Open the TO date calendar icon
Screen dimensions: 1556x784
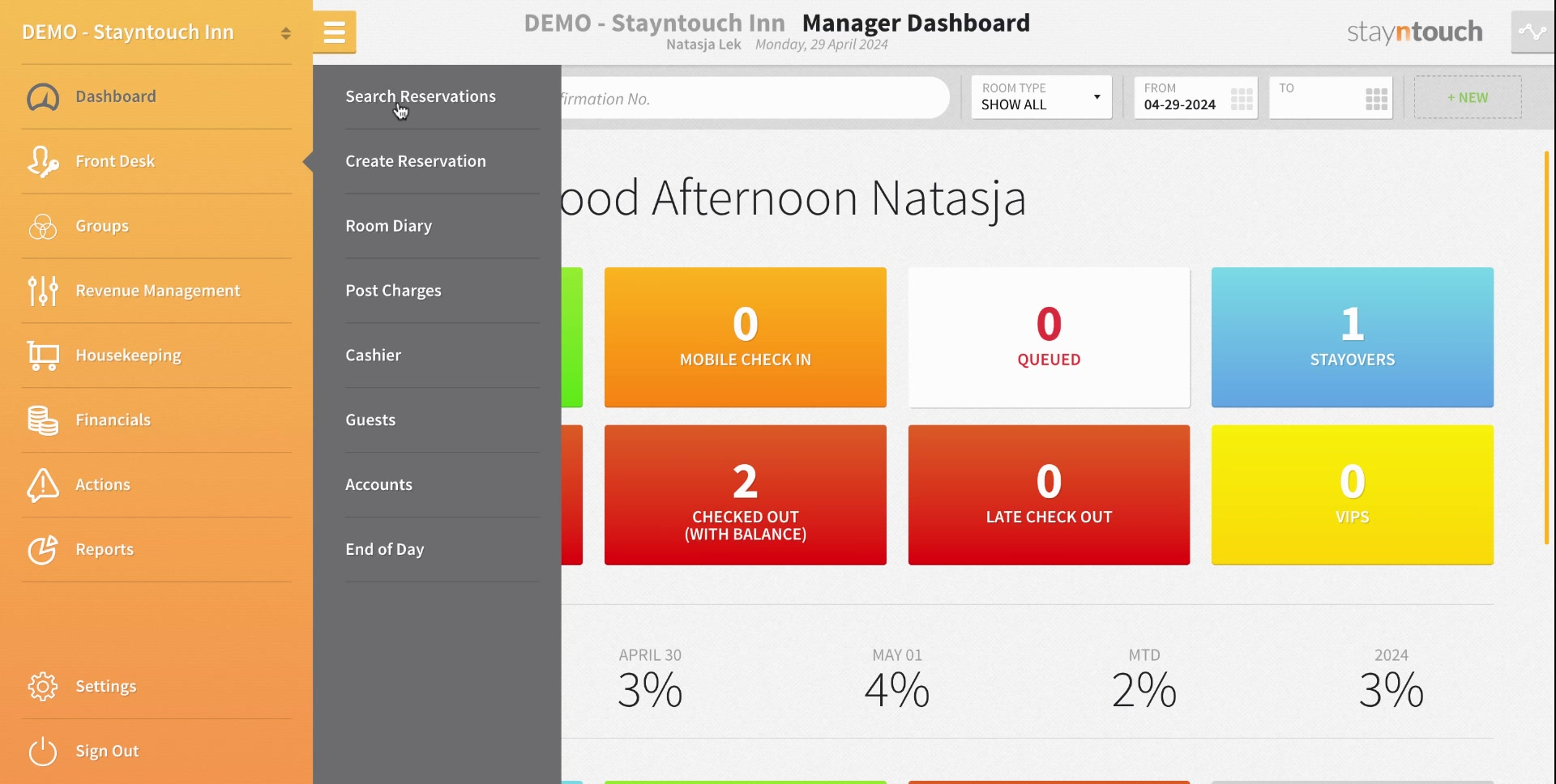pos(1377,99)
